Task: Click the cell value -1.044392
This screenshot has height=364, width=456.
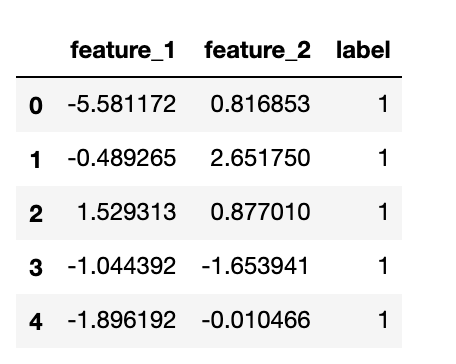Action: tap(122, 266)
